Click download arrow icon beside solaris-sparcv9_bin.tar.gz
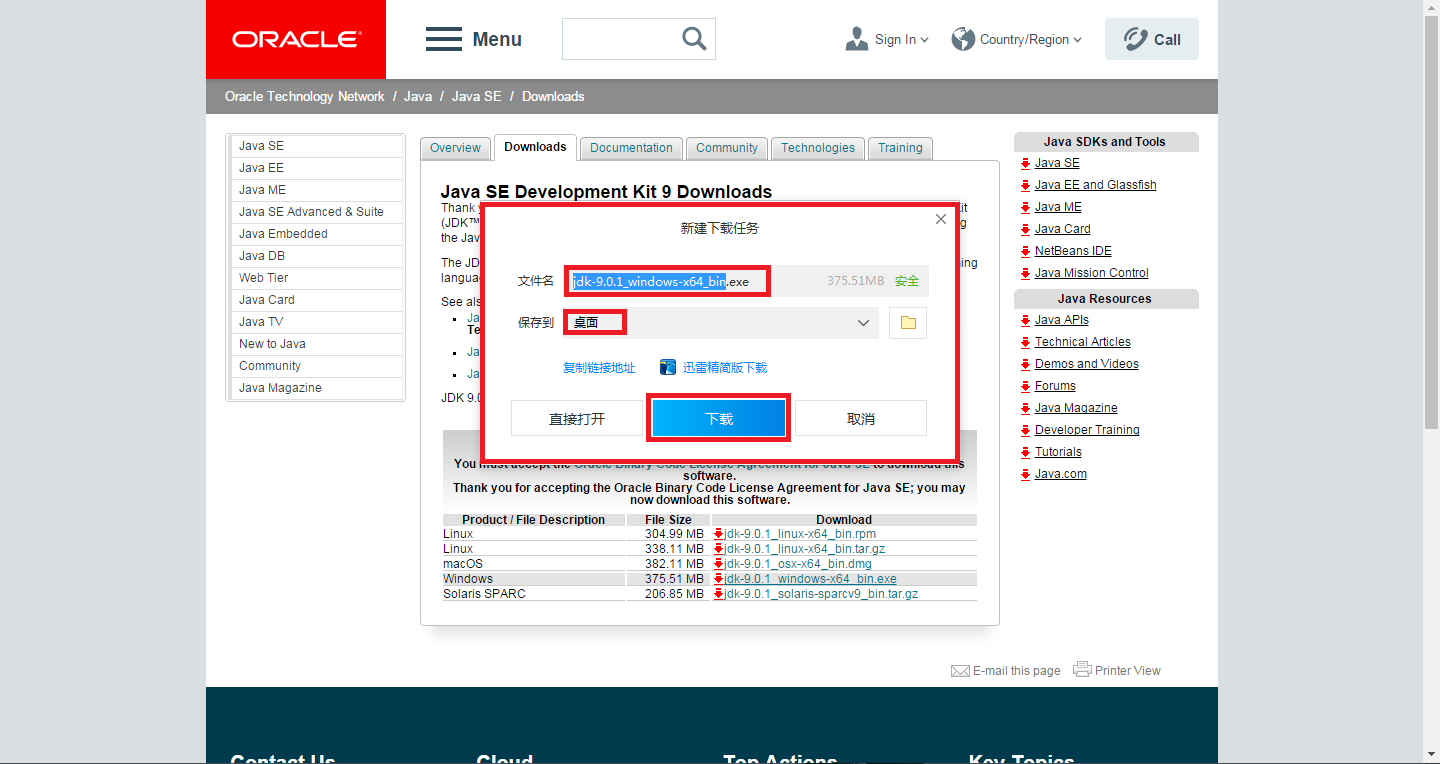 click(718, 594)
